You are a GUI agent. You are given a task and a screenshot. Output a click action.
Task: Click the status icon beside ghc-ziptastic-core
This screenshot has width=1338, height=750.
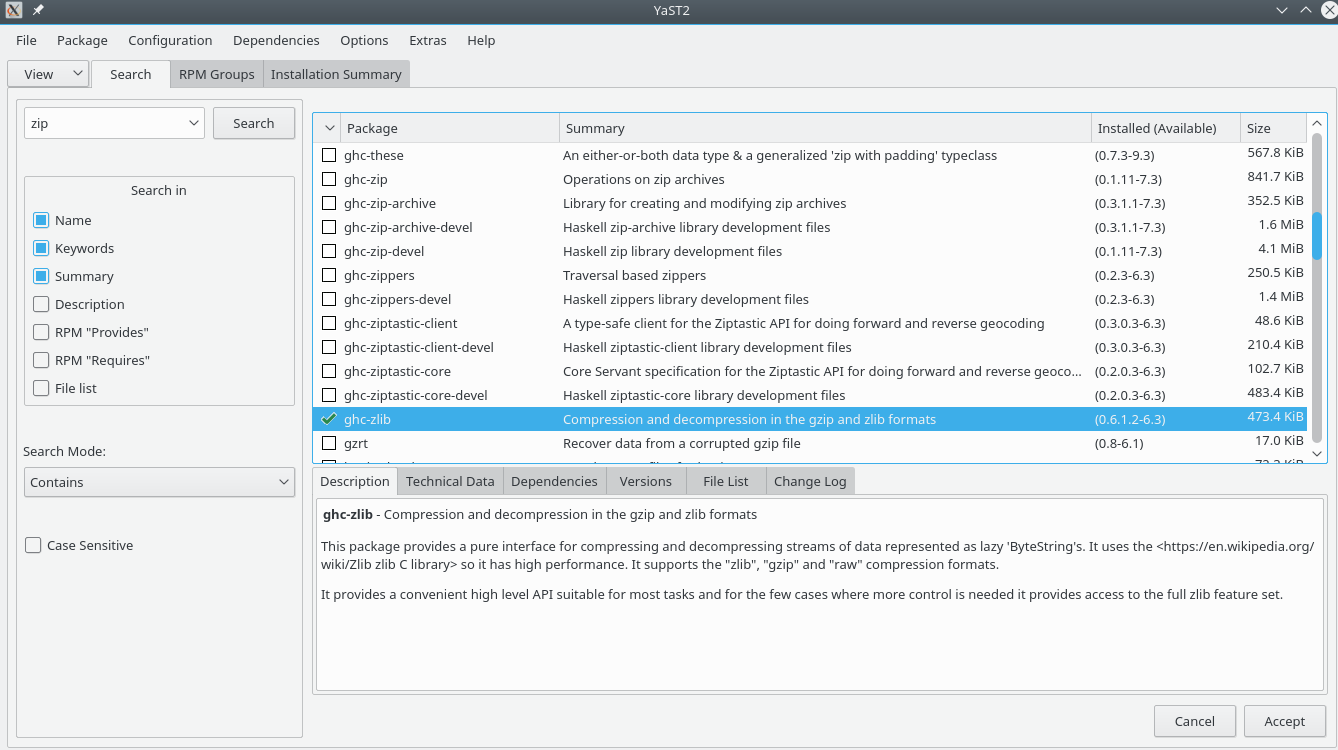tap(329, 371)
